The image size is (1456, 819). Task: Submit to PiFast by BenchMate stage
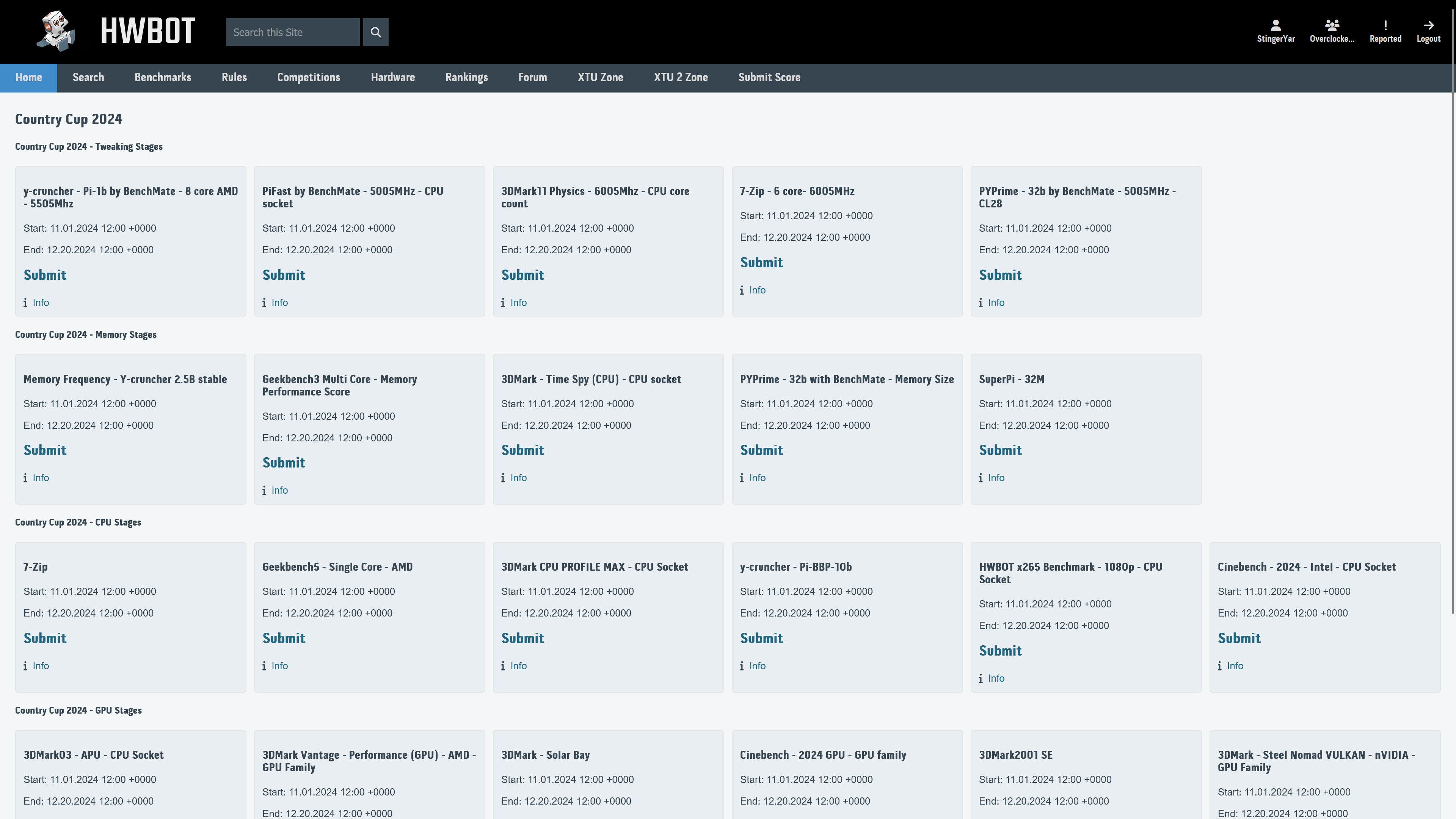[x=283, y=275]
